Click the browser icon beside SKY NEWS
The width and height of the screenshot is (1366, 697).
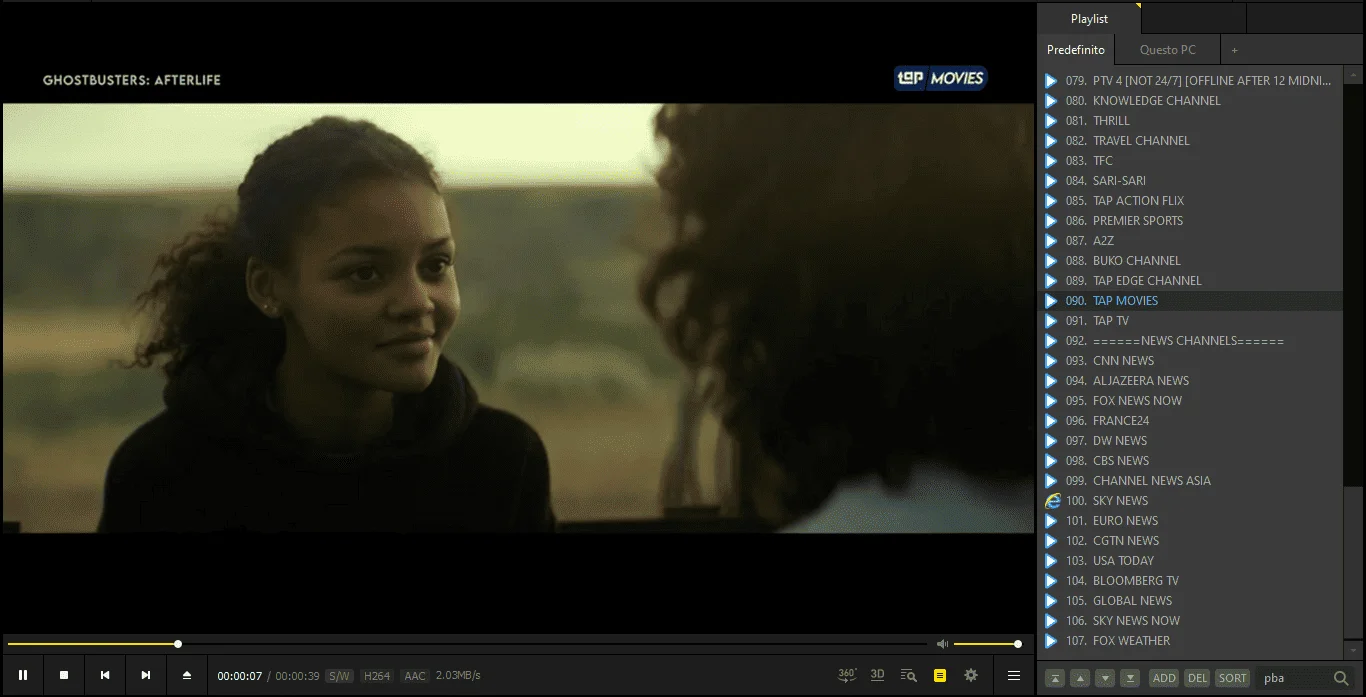(x=1052, y=501)
